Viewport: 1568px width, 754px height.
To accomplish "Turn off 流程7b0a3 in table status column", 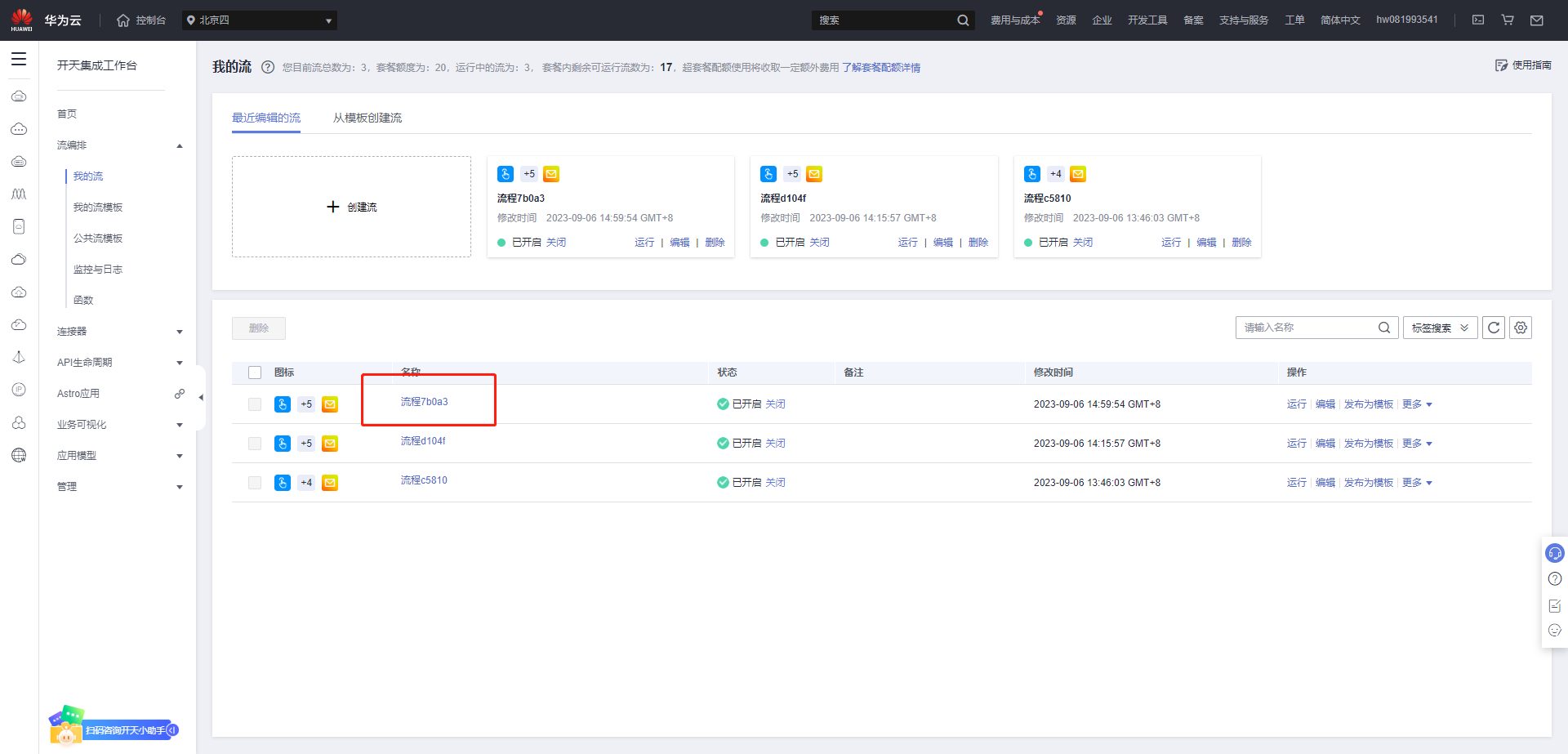I will coord(775,404).
